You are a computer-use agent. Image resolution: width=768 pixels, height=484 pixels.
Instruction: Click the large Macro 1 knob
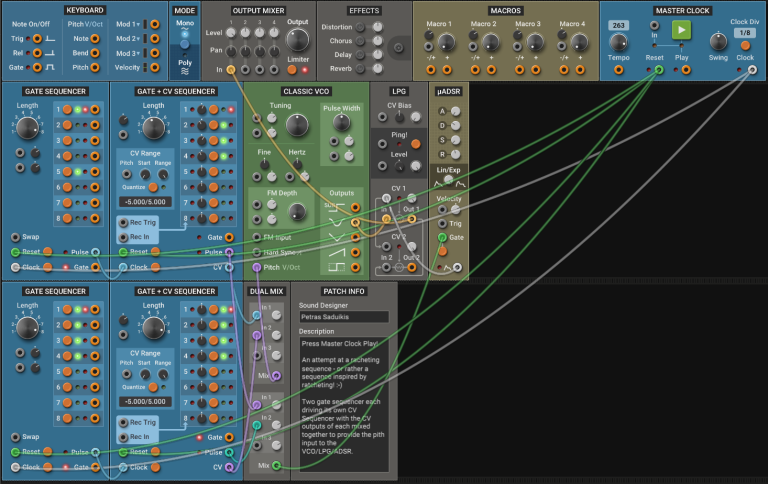[x=446, y=43]
